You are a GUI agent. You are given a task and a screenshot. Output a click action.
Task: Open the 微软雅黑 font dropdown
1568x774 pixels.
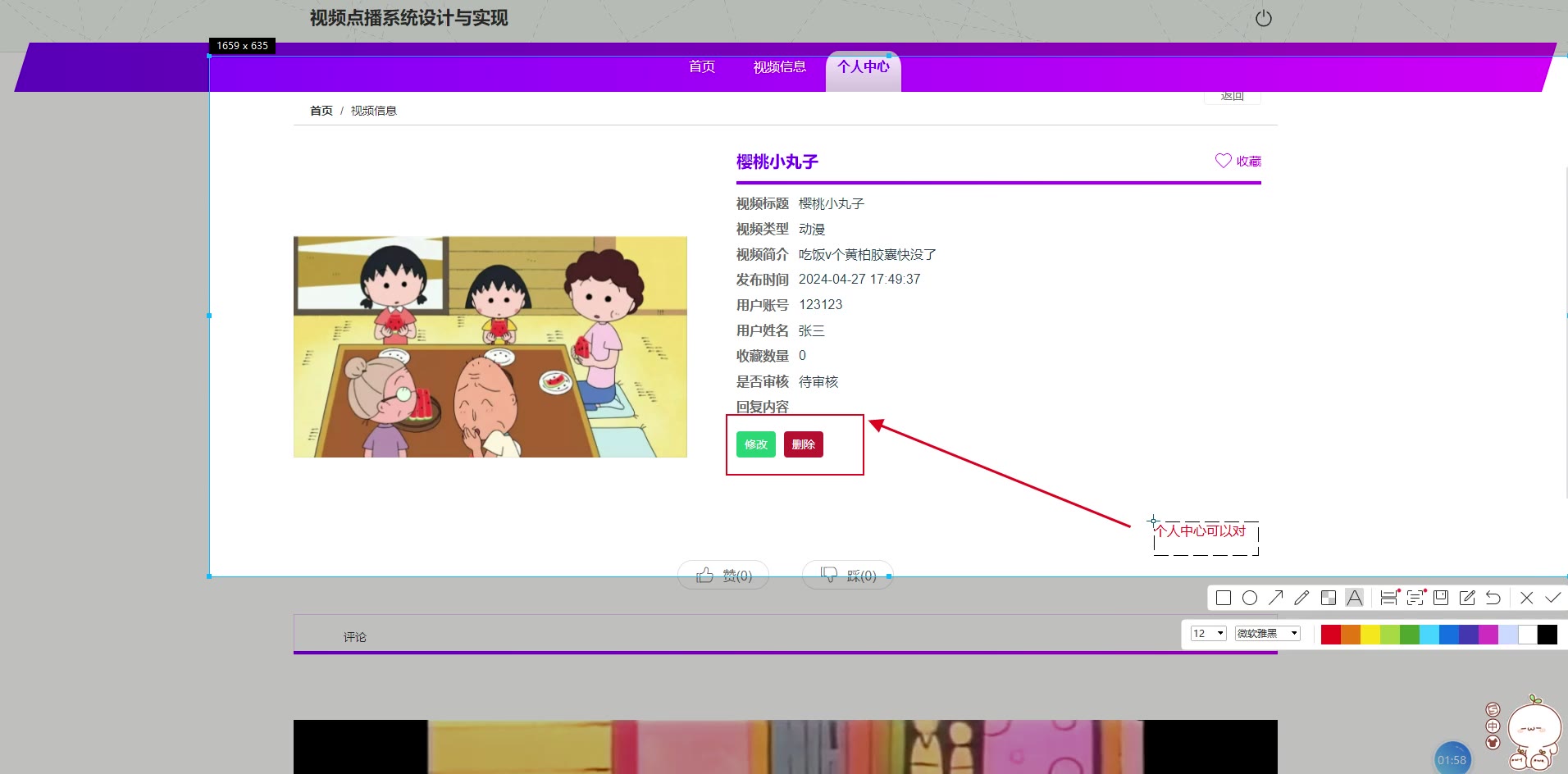1268,633
